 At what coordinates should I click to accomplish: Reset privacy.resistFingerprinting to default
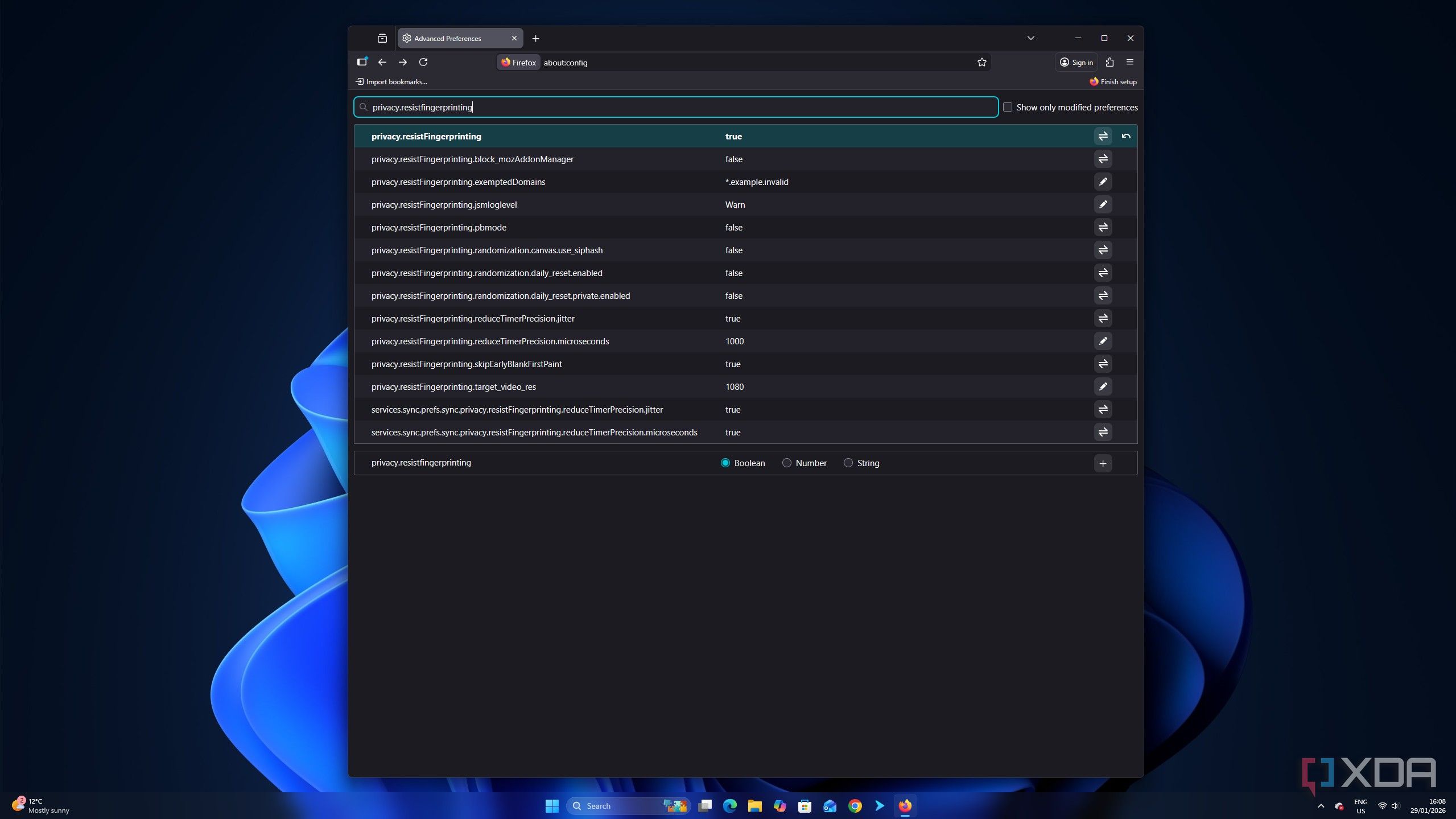pos(1125,136)
